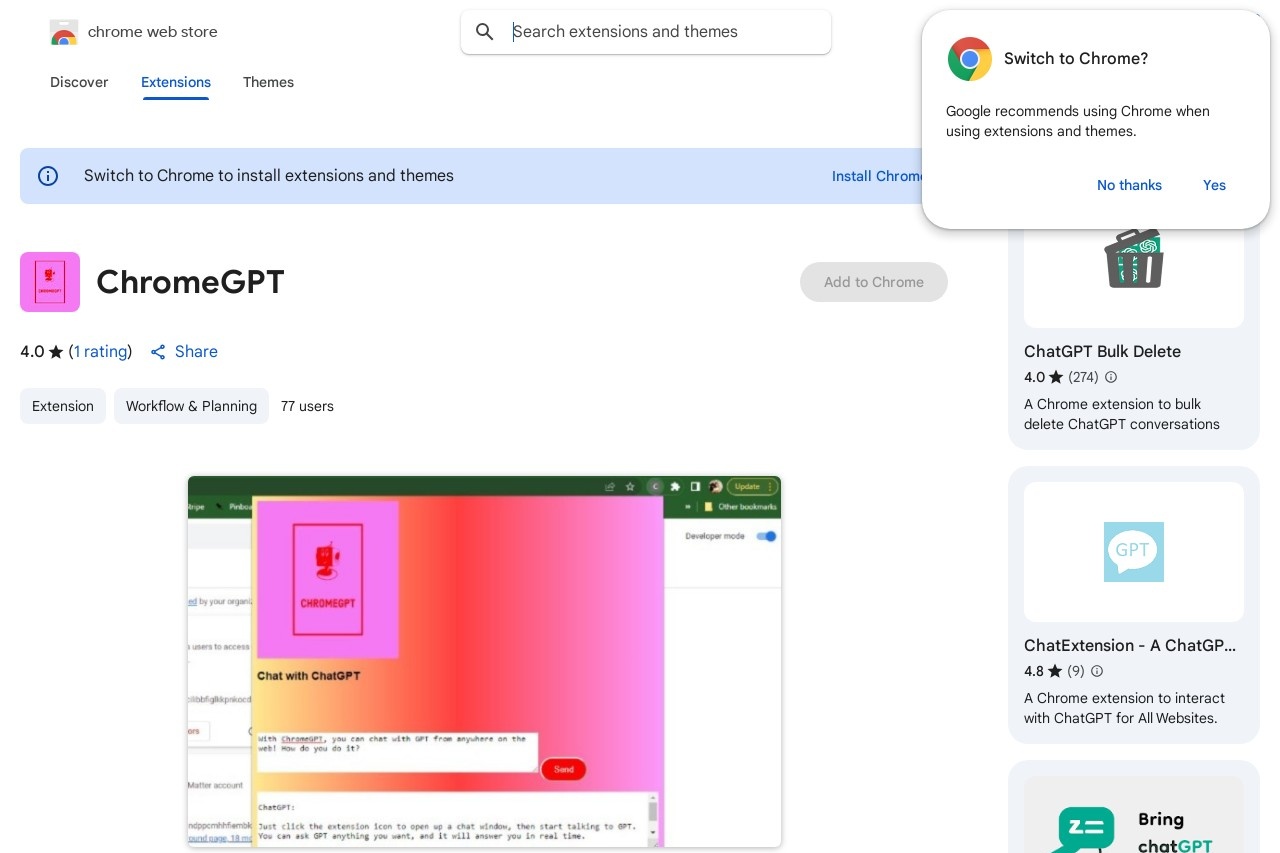1280x853 pixels.
Task: Click the greyed Add to Chrome button
Action: pyautogui.click(x=874, y=282)
